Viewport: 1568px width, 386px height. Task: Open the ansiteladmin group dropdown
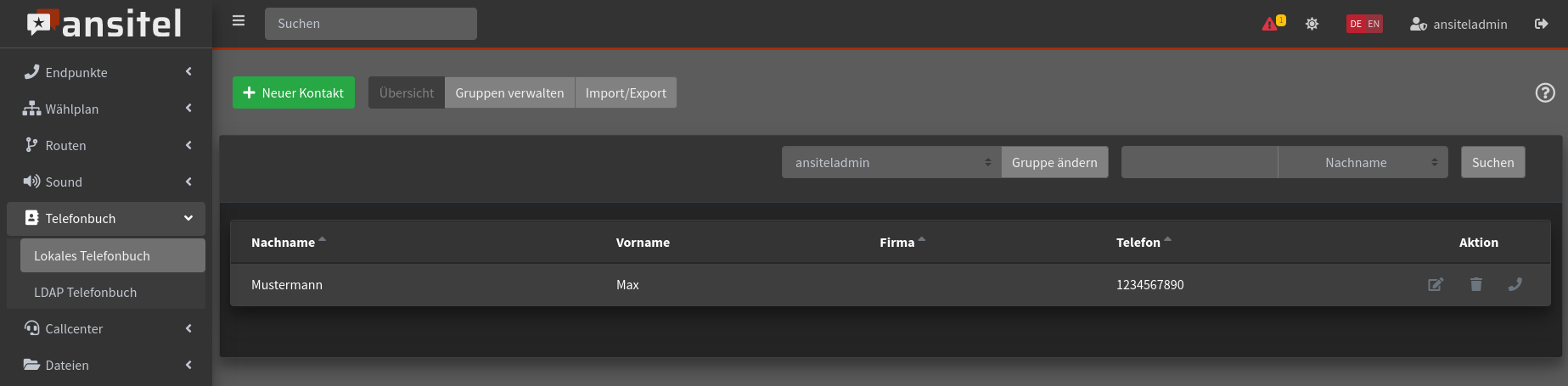[x=891, y=163]
